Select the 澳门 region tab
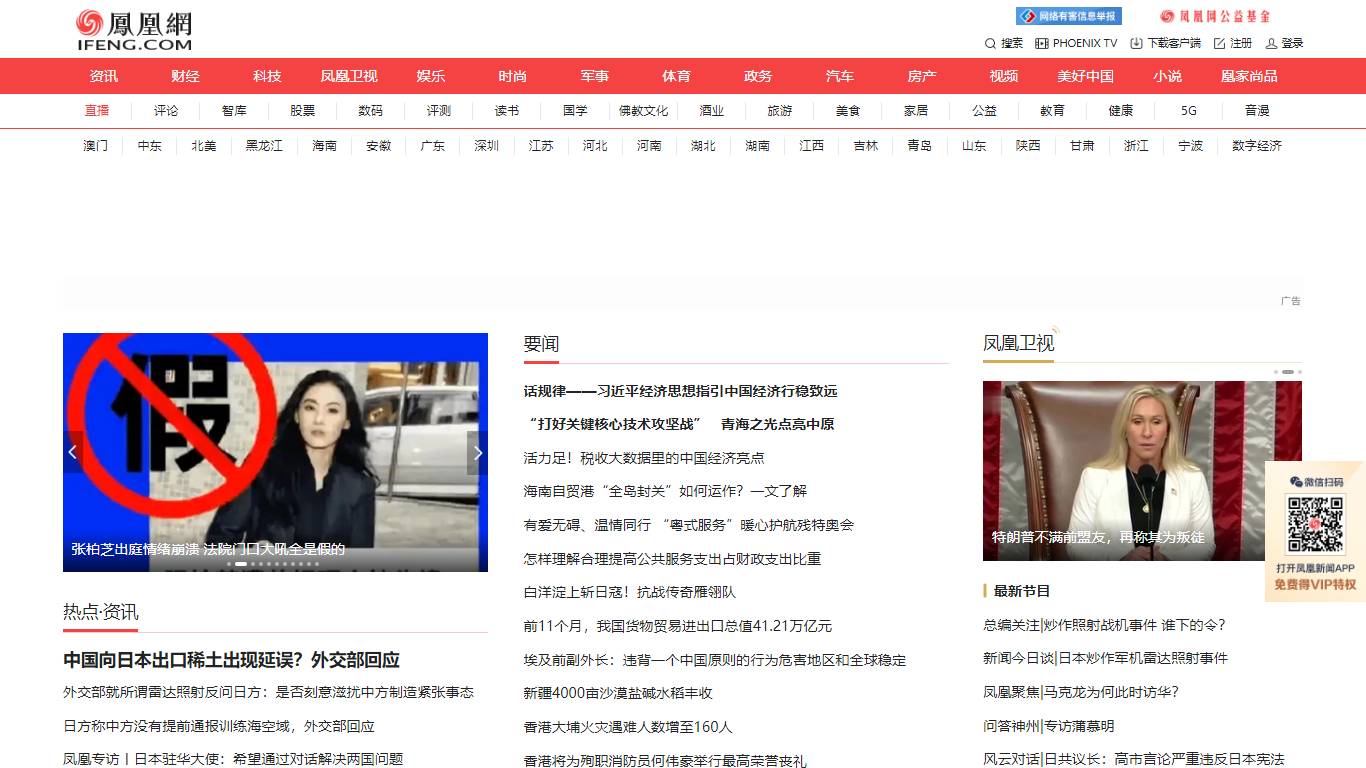The width and height of the screenshot is (1366, 768). click(94, 145)
